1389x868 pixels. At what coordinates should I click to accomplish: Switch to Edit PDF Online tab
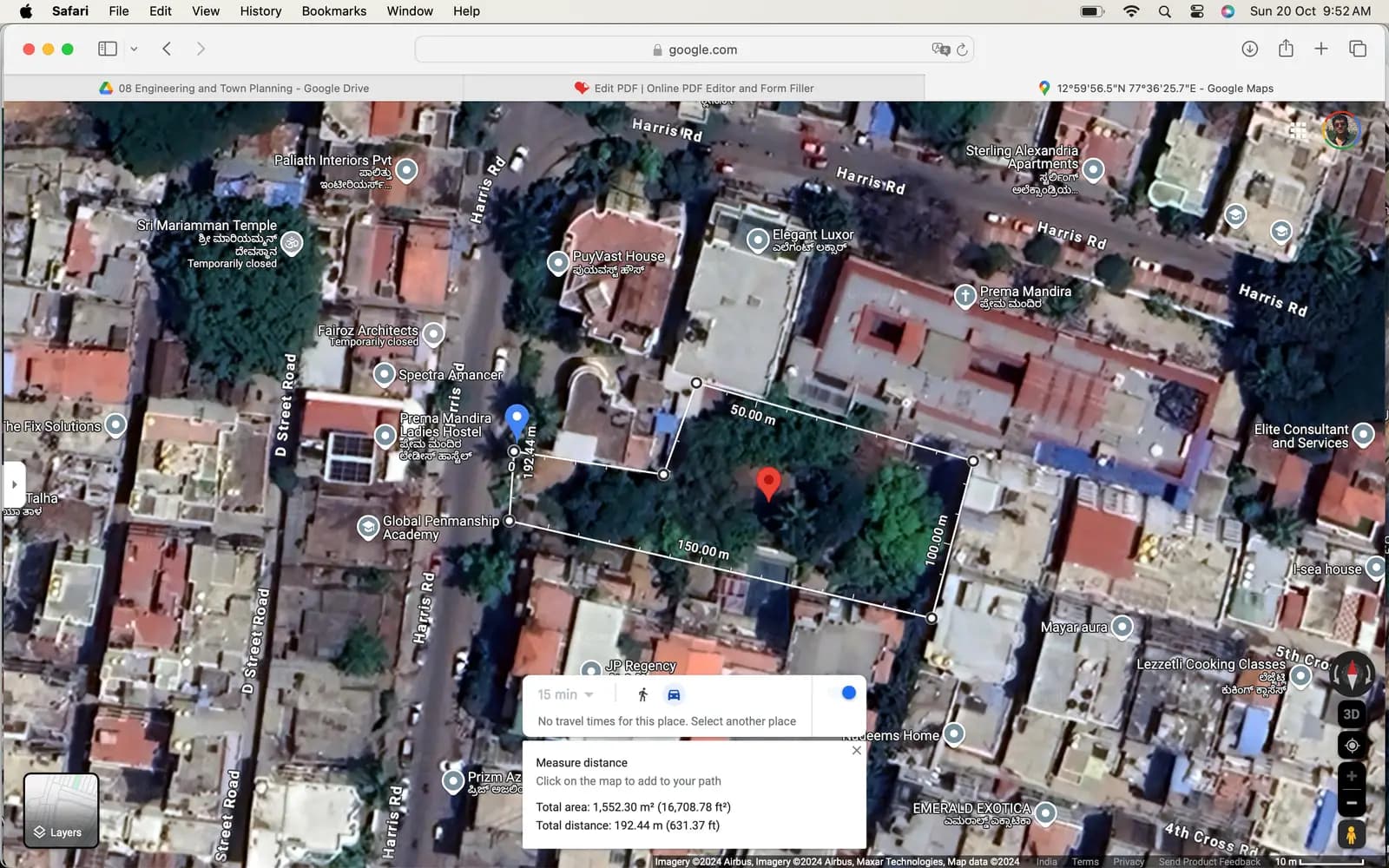pos(694,88)
